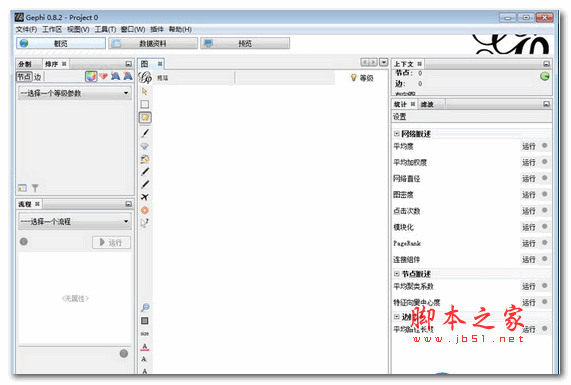This screenshot has height=385, width=571.
Task: Click the red underlined A label color icon
Action: pyautogui.click(x=145, y=346)
